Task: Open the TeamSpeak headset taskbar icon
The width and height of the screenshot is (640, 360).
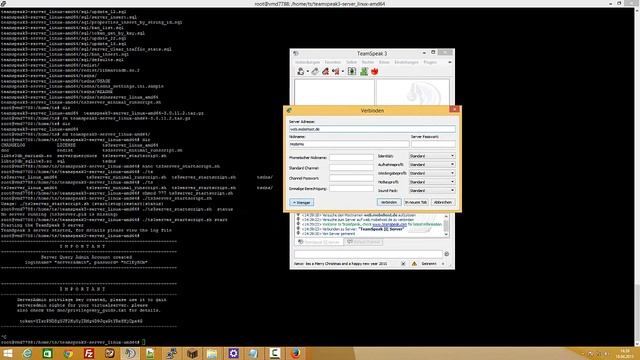Action: (x=130, y=353)
